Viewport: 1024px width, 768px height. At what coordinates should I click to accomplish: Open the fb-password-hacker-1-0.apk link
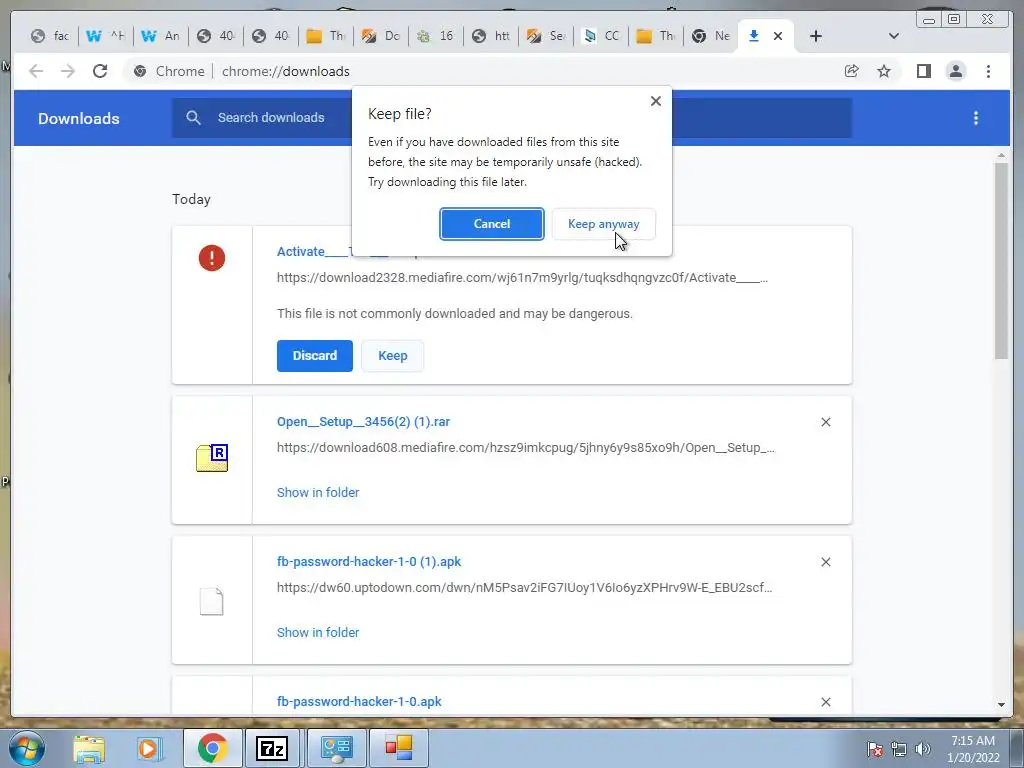point(359,701)
